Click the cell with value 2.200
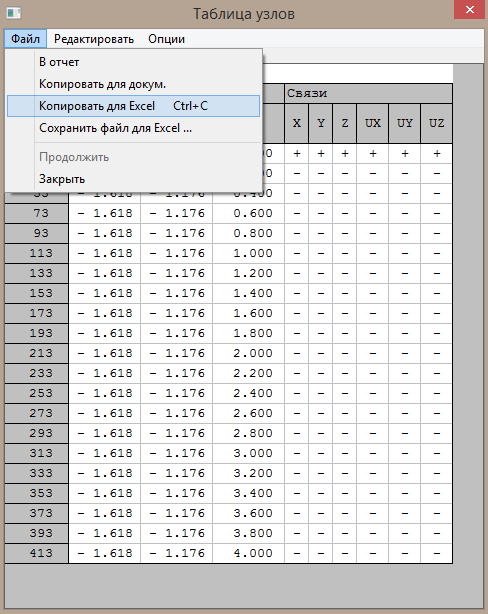This screenshot has width=488, height=614. (248, 373)
